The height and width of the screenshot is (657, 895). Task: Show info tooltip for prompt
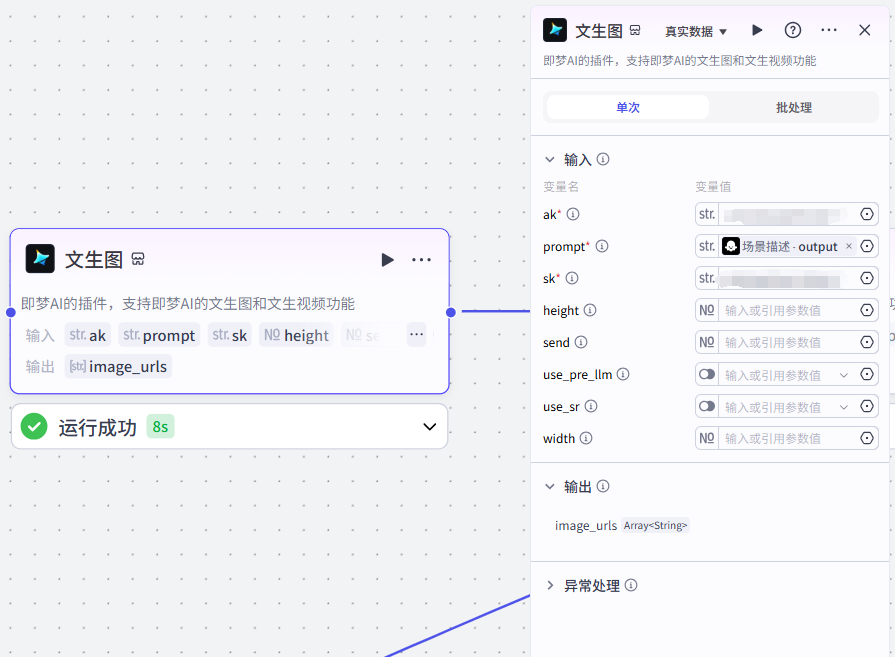602,246
